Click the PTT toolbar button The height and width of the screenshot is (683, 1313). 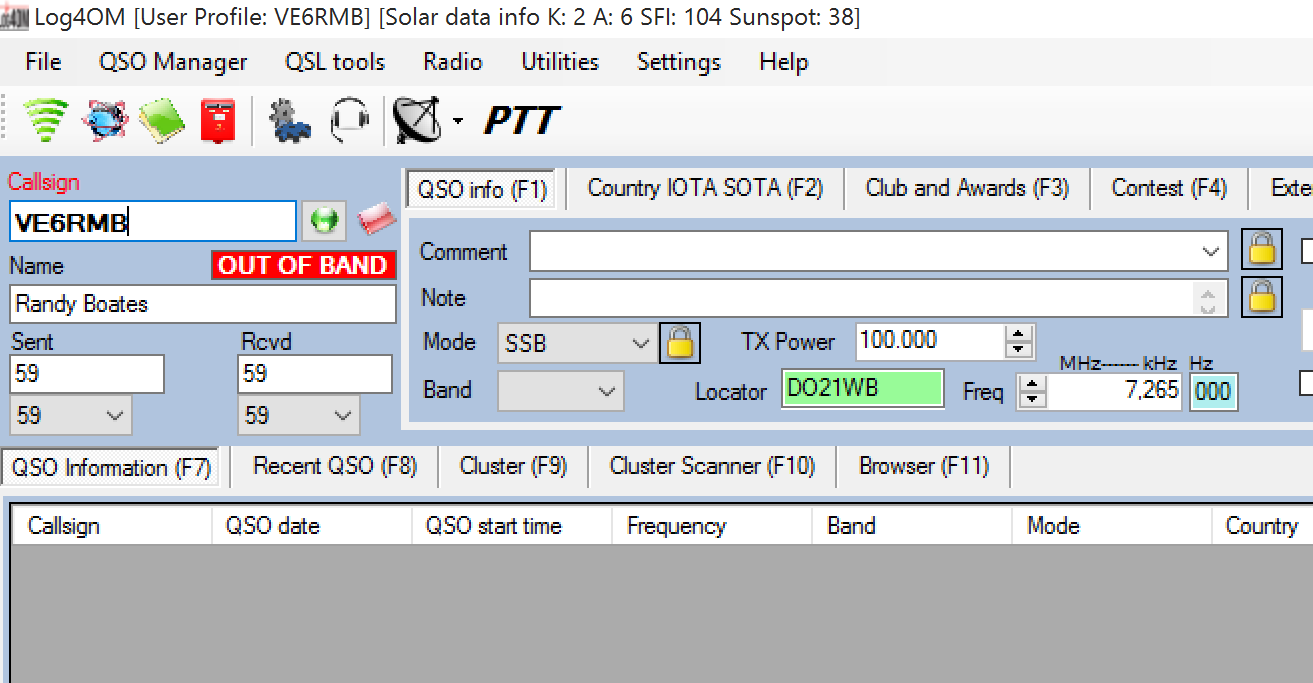pyautogui.click(x=521, y=121)
